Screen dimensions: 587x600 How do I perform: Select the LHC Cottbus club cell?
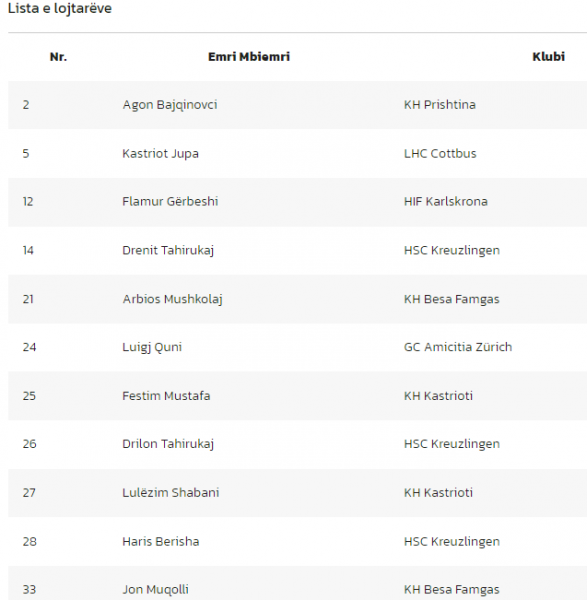click(x=440, y=154)
